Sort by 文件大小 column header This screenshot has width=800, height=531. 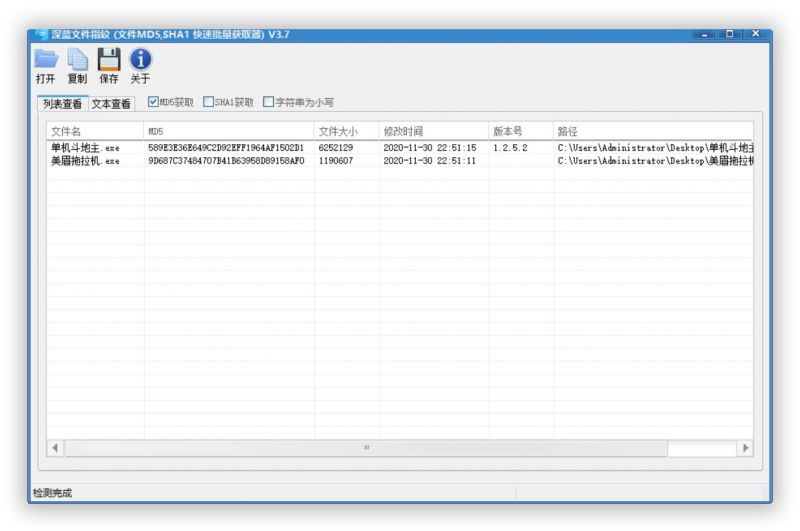click(x=346, y=131)
